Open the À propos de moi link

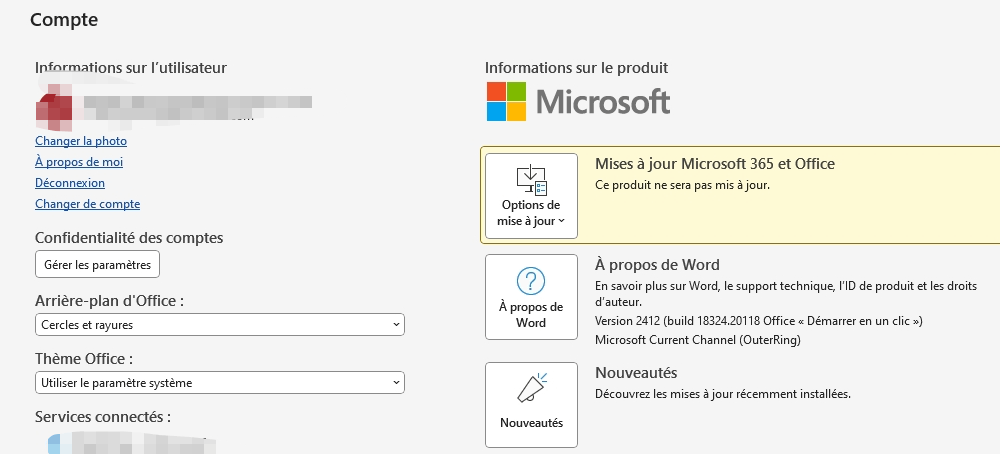point(79,162)
